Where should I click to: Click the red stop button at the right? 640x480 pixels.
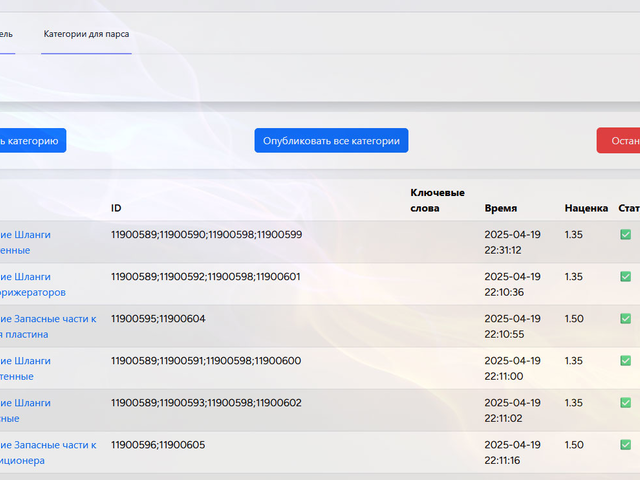[x=619, y=141]
